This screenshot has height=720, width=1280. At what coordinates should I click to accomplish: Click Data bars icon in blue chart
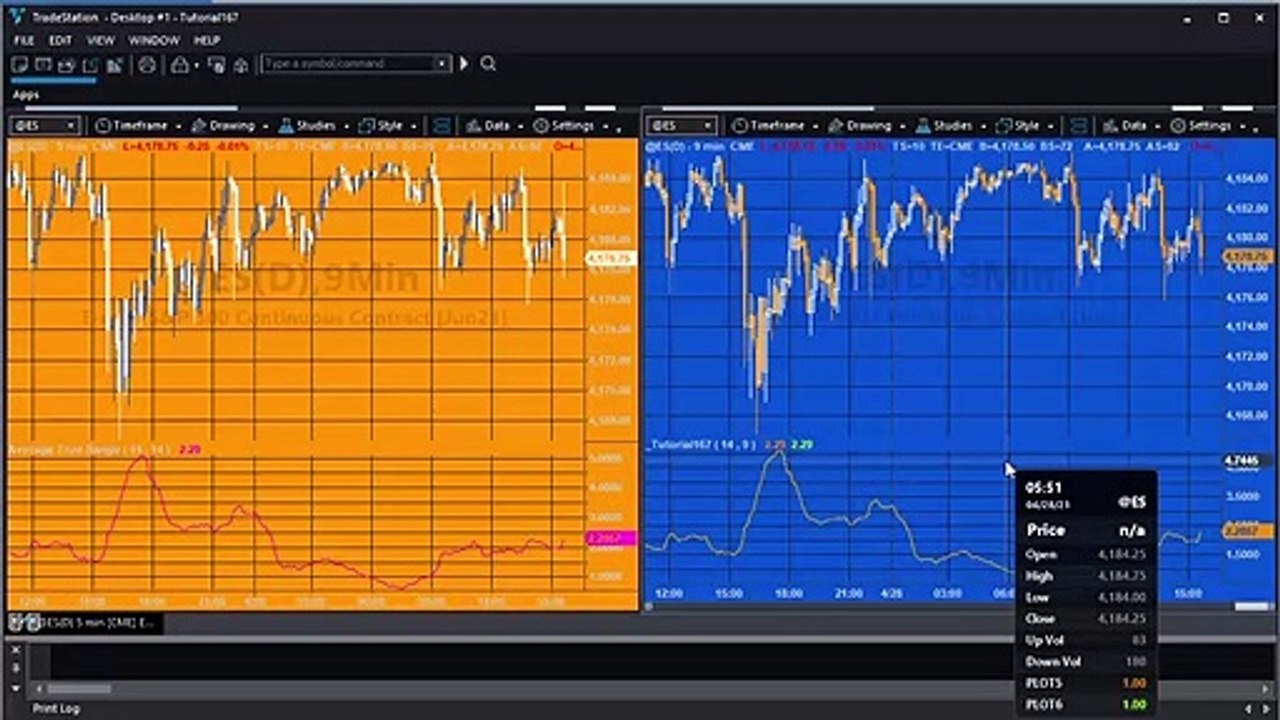(1111, 126)
